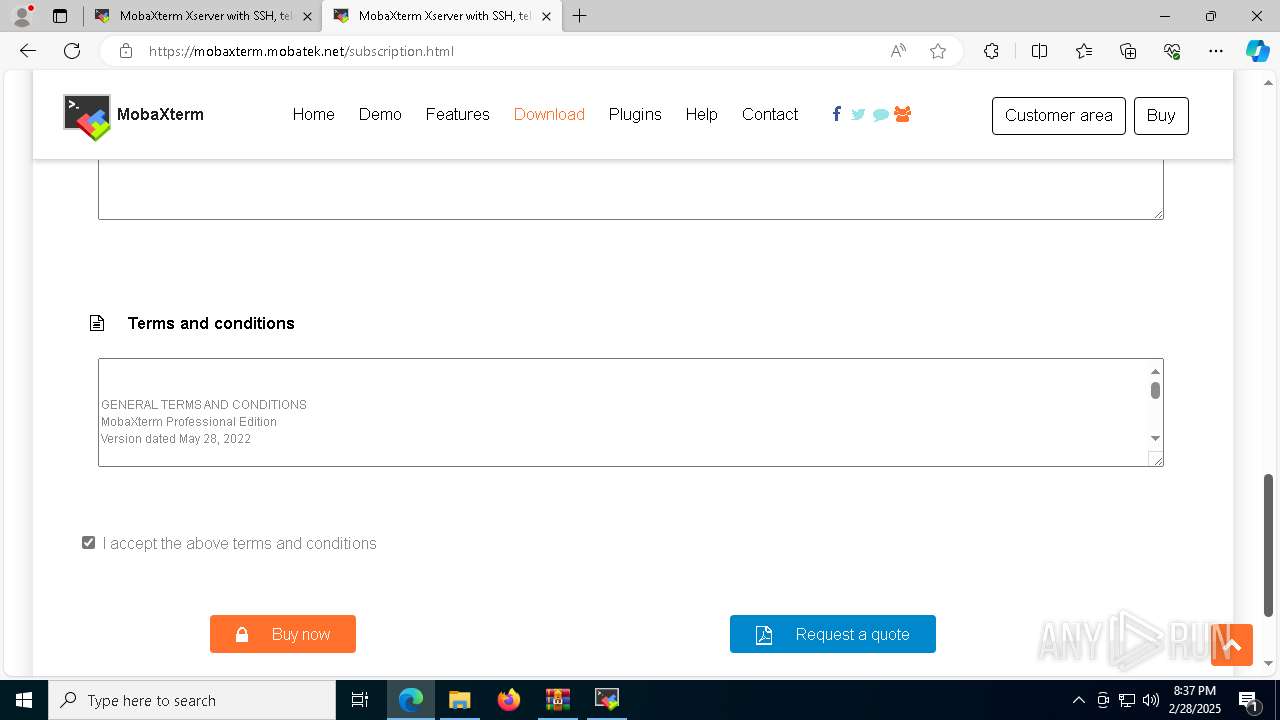The image size is (1280, 720).
Task: Open browser Extensions puzzle icon
Action: point(991,51)
